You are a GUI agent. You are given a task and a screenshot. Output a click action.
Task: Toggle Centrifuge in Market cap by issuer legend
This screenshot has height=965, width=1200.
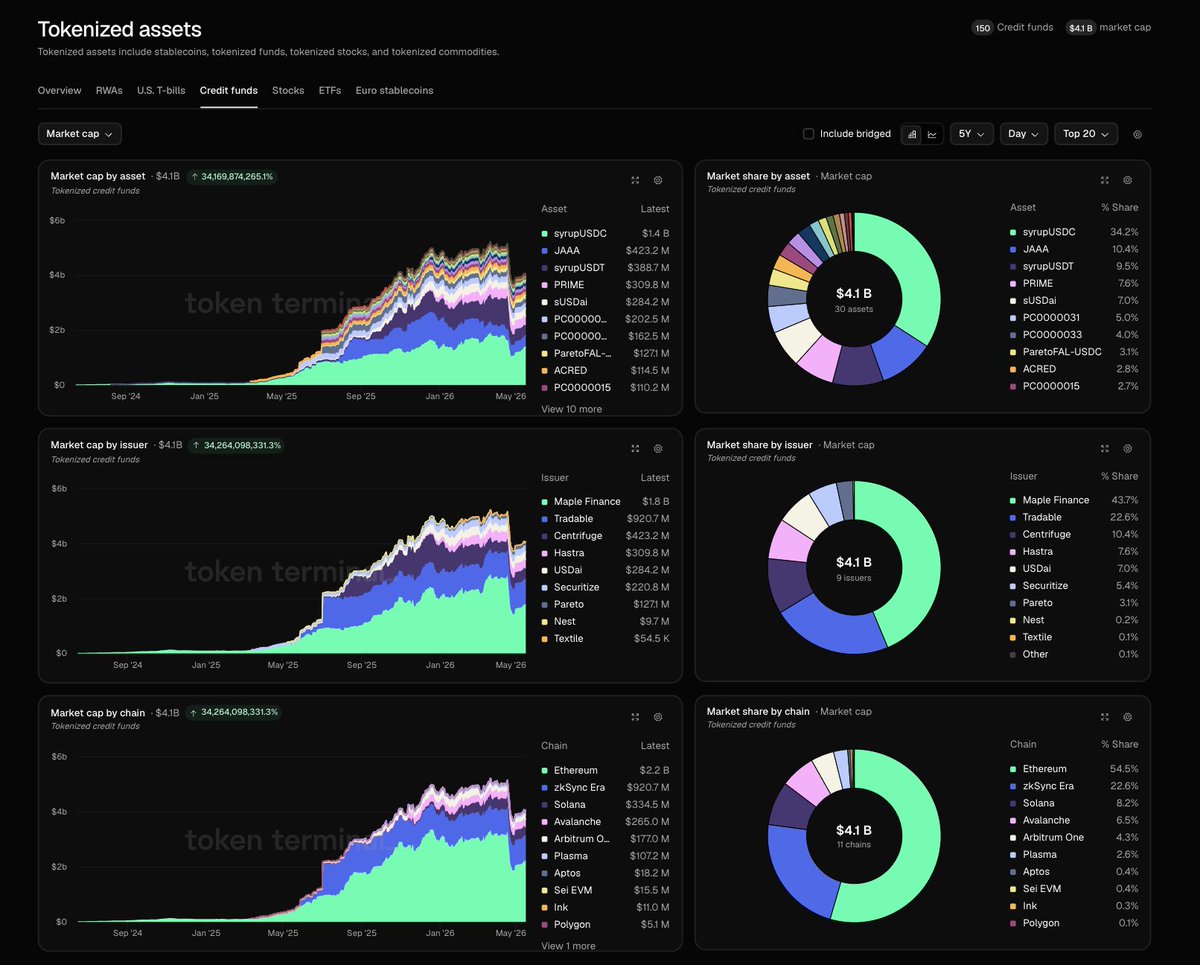[x=605, y=536]
